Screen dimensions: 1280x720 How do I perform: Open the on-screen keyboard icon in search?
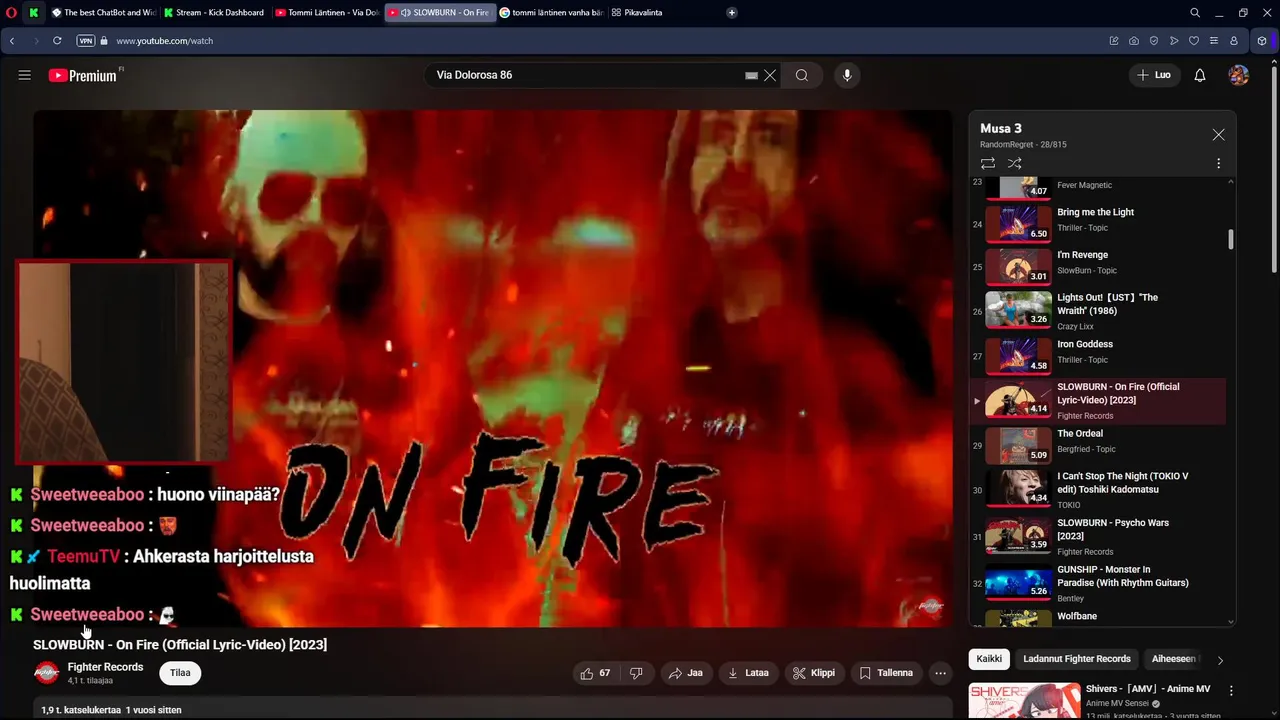[x=751, y=75]
